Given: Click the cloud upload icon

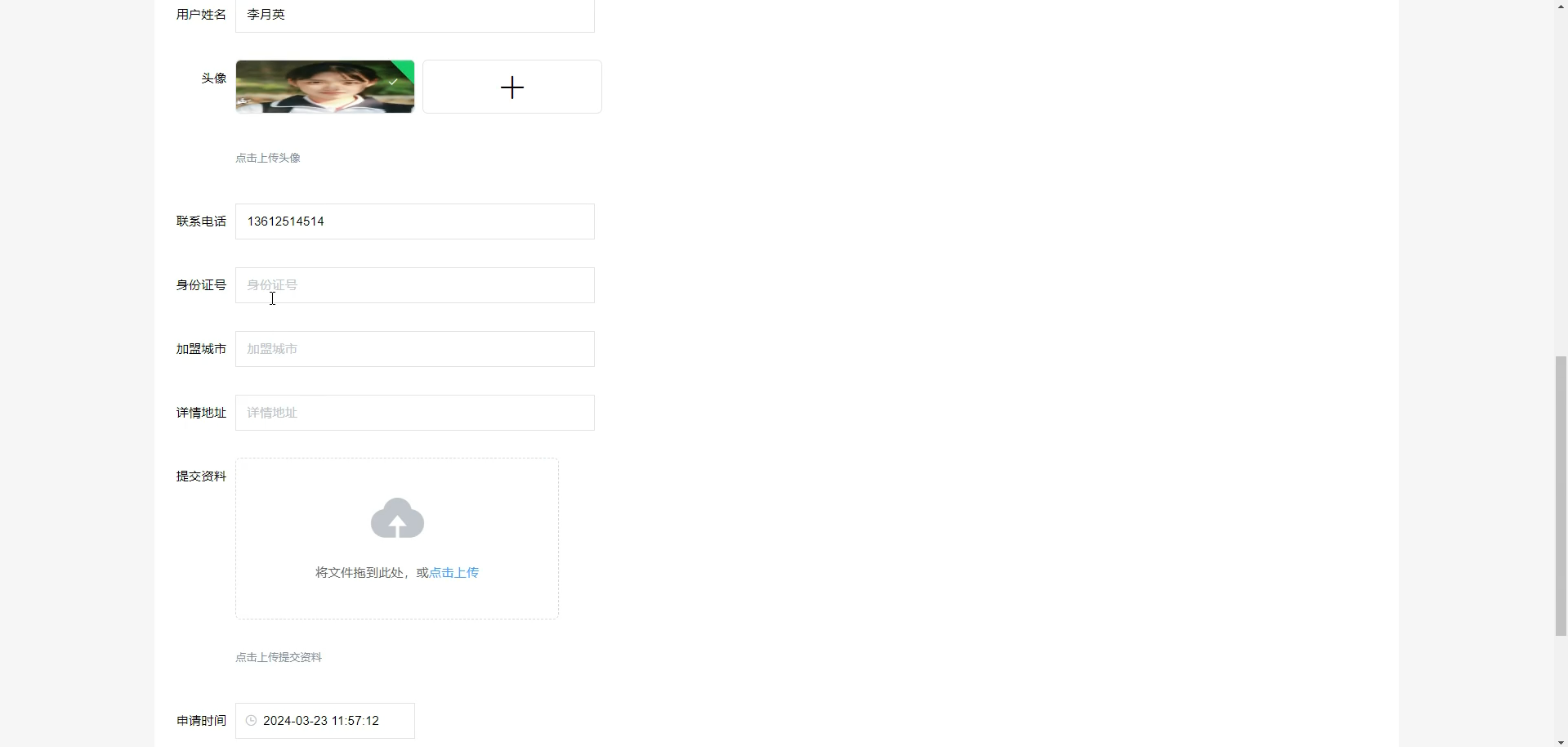Looking at the screenshot, I should (397, 518).
